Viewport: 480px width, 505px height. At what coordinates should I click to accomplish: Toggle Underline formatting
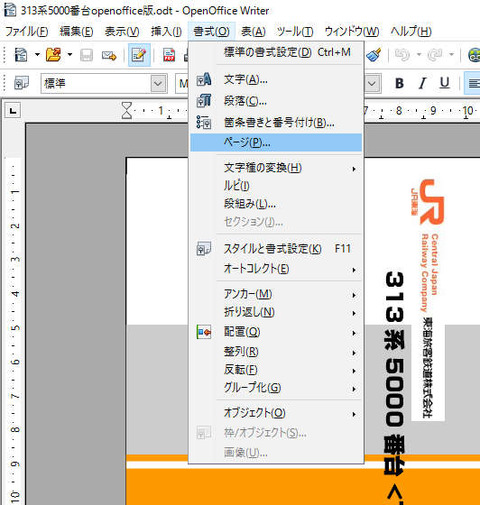pyautogui.click(x=444, y=83)
